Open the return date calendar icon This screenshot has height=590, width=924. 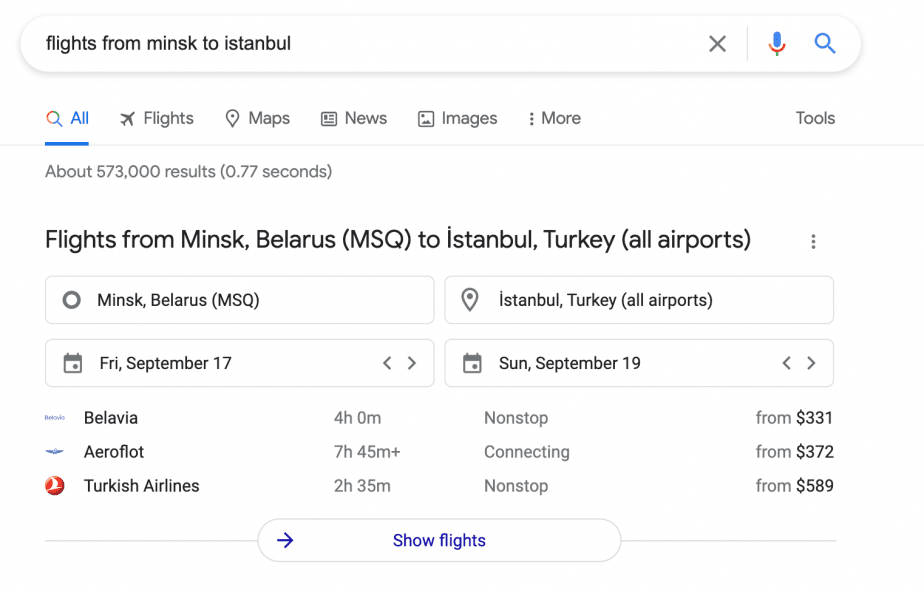(x=472, y=363)
